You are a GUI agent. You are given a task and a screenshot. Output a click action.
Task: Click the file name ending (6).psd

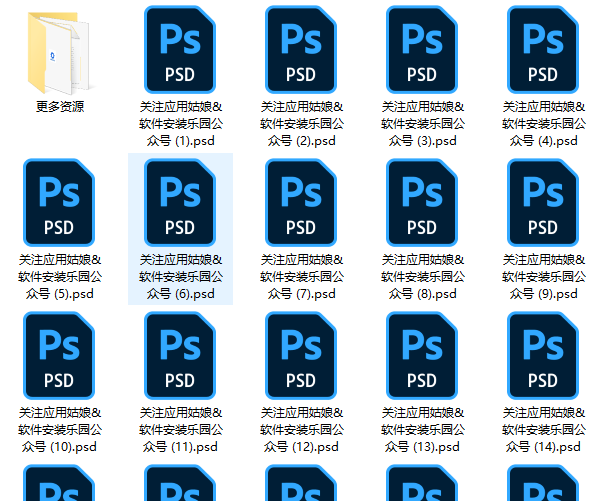pyautogui.click(x=181, y=277)
